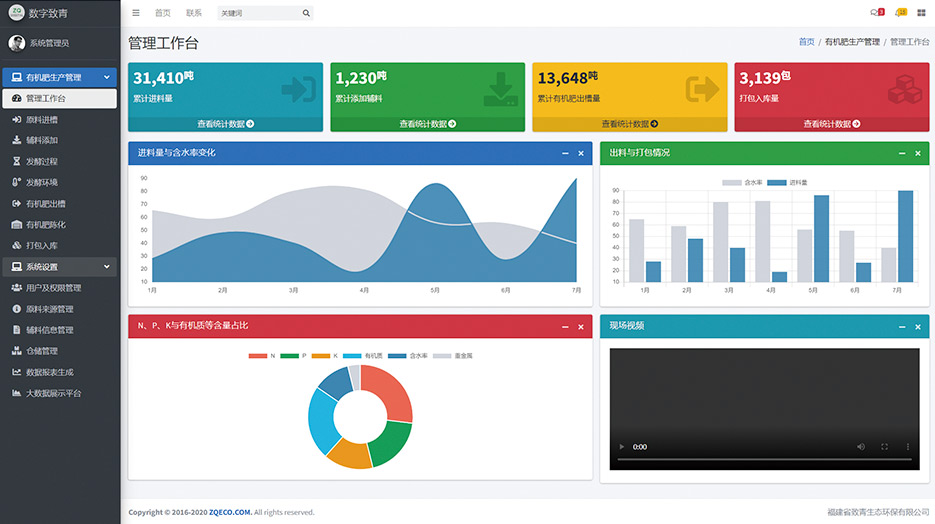Open the notifications bell icon
Screen dimensions: 935x524
click(x=900, y=13)
